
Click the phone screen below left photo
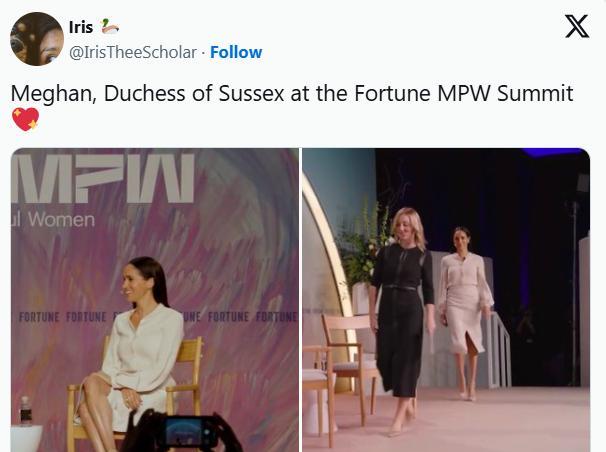(186, 431)
